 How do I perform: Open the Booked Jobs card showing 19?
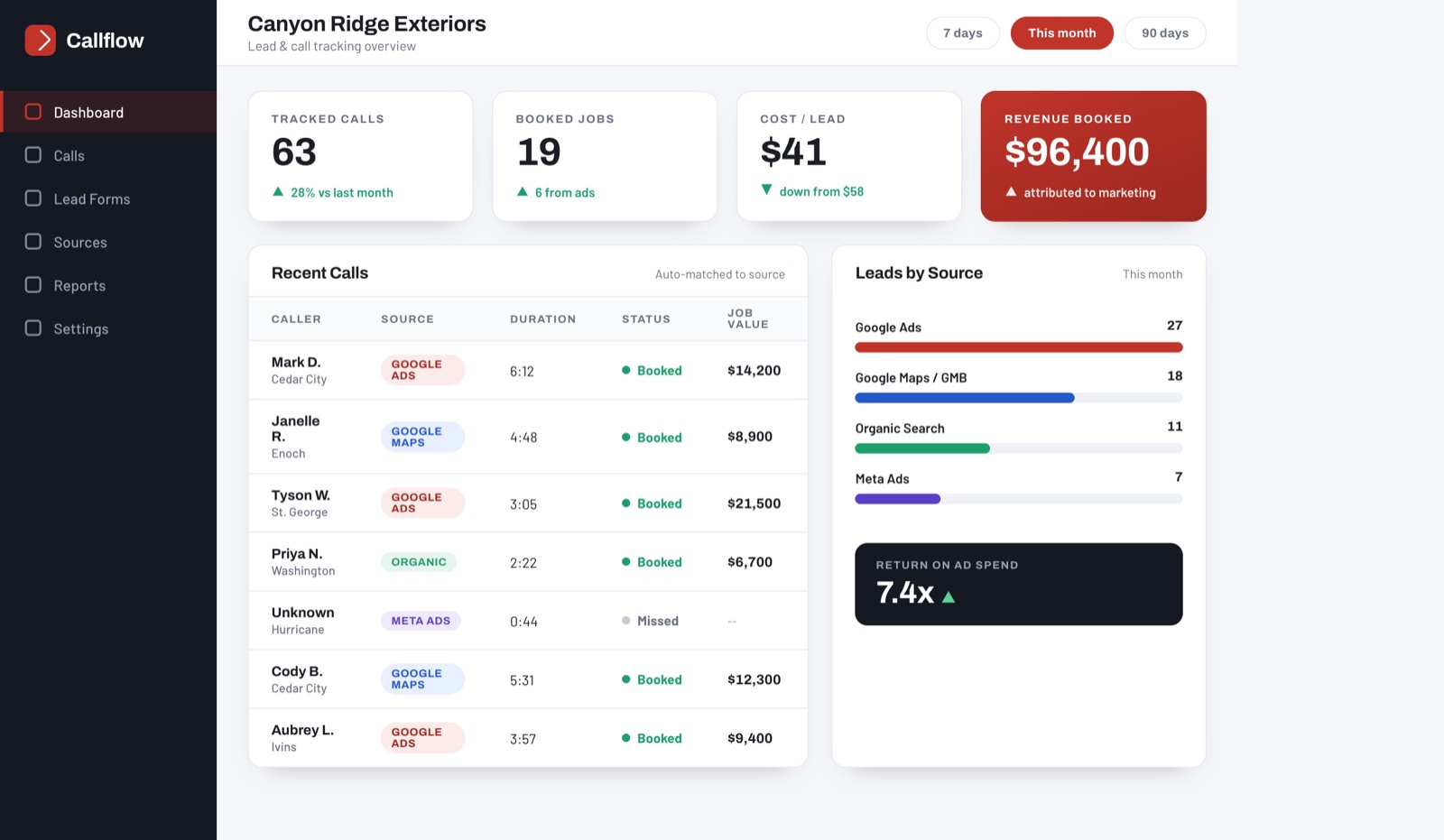[605, 156]
